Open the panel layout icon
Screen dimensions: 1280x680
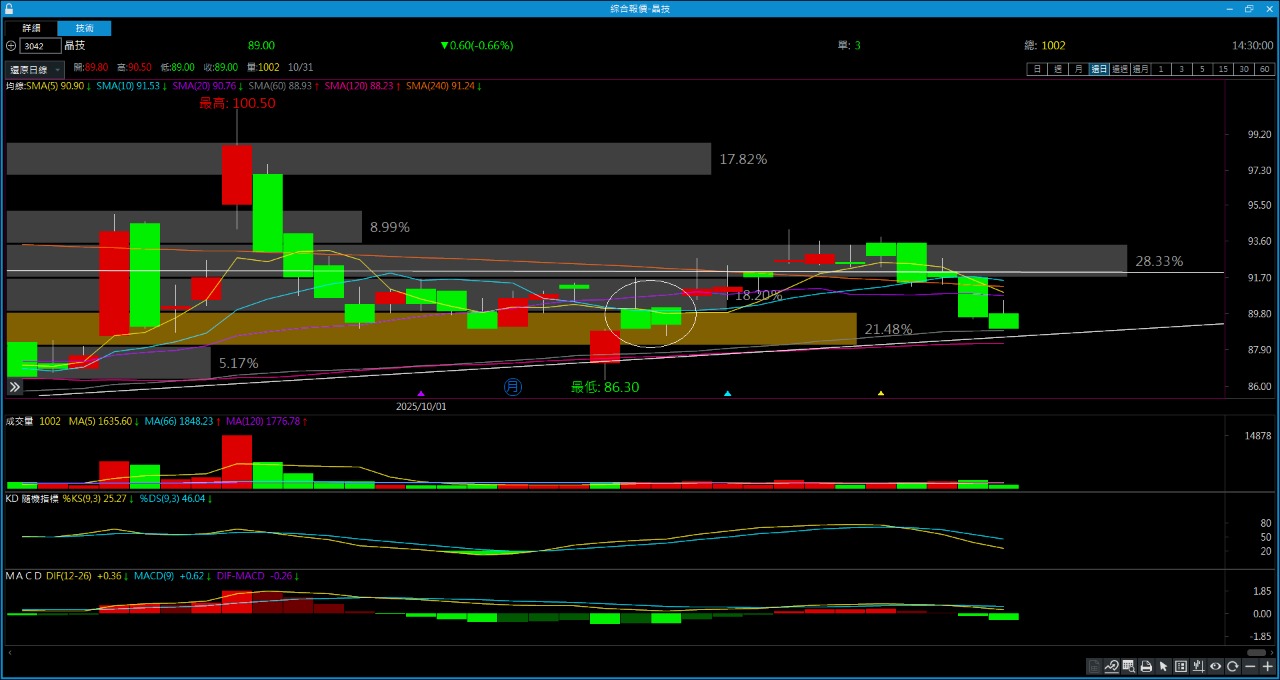[x=1181, y=666]
